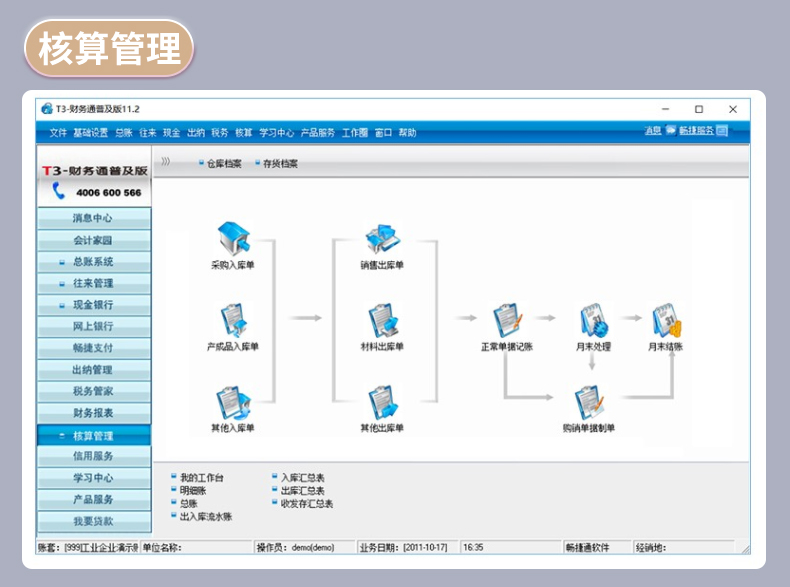
Task: Click the 16:35 time in status bar
Action: (510, 547)
